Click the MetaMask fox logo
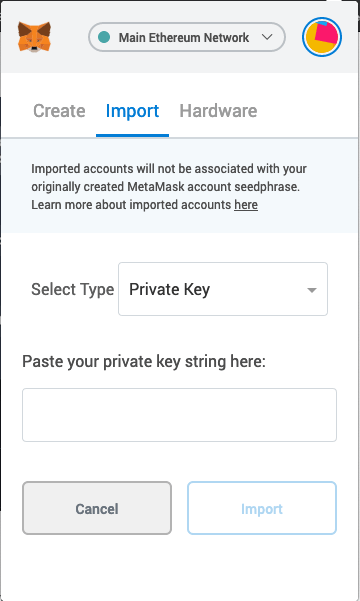 pos(34,37)
